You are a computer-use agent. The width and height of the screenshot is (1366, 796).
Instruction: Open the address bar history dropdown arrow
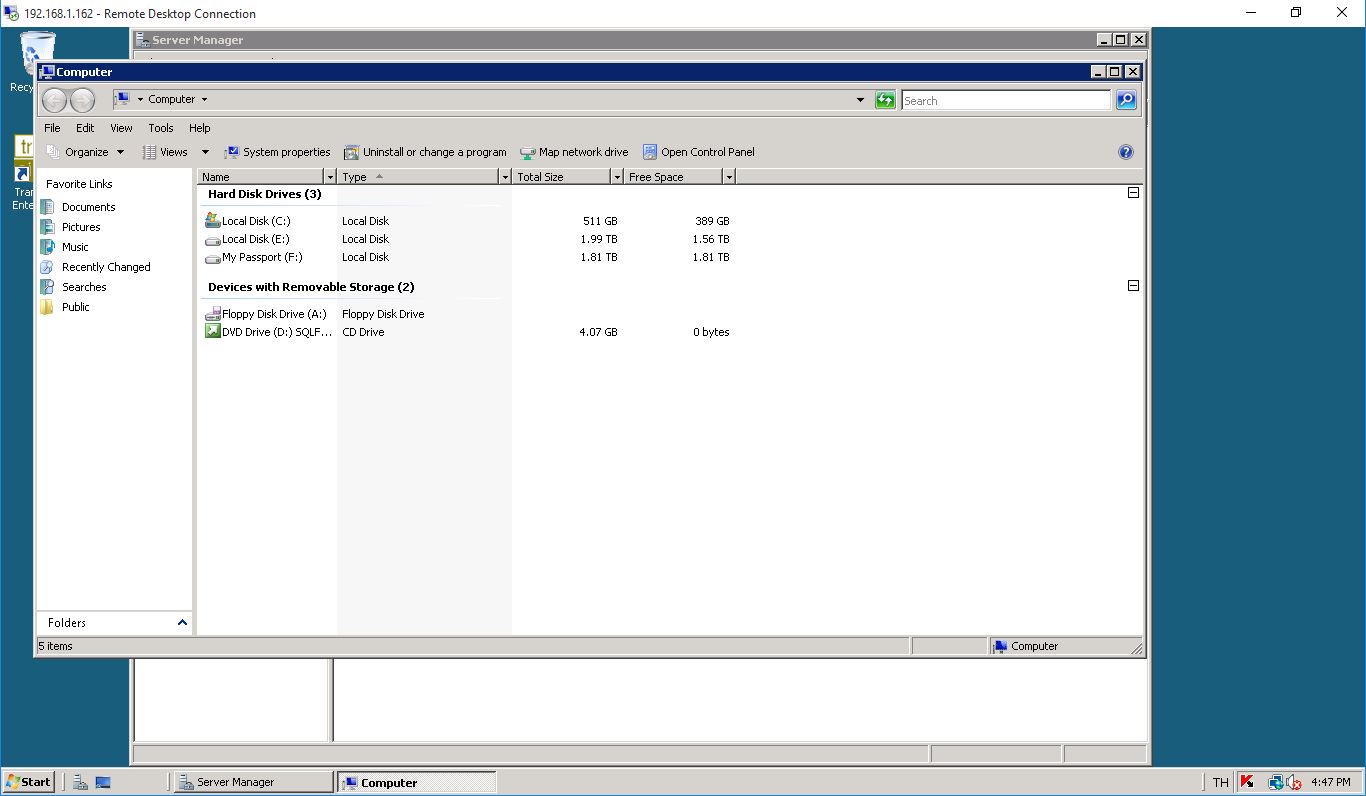pyautogui.click(x=861, y=100)
